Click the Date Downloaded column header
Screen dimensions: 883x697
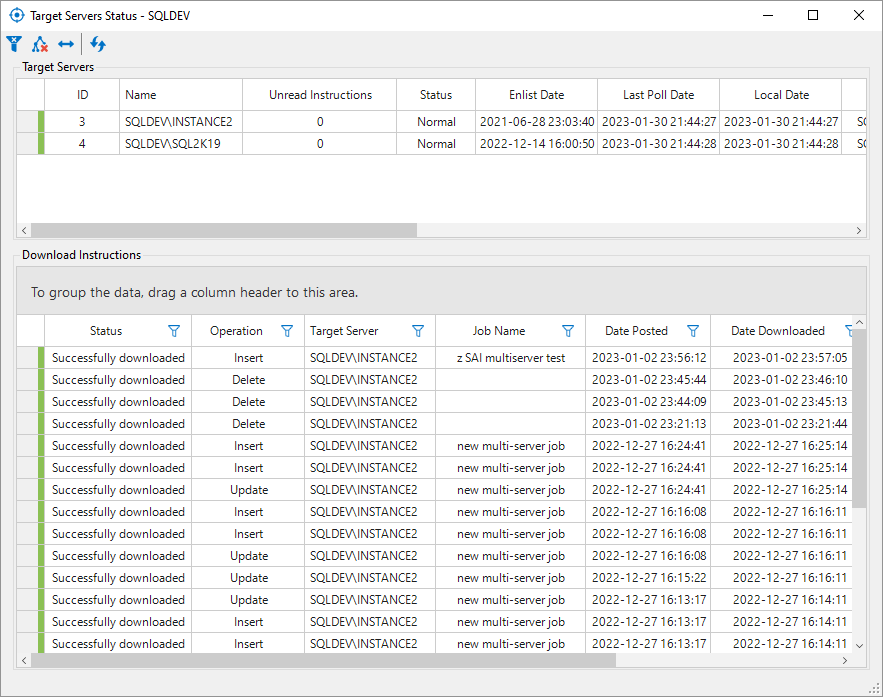(x=777, y=331)
